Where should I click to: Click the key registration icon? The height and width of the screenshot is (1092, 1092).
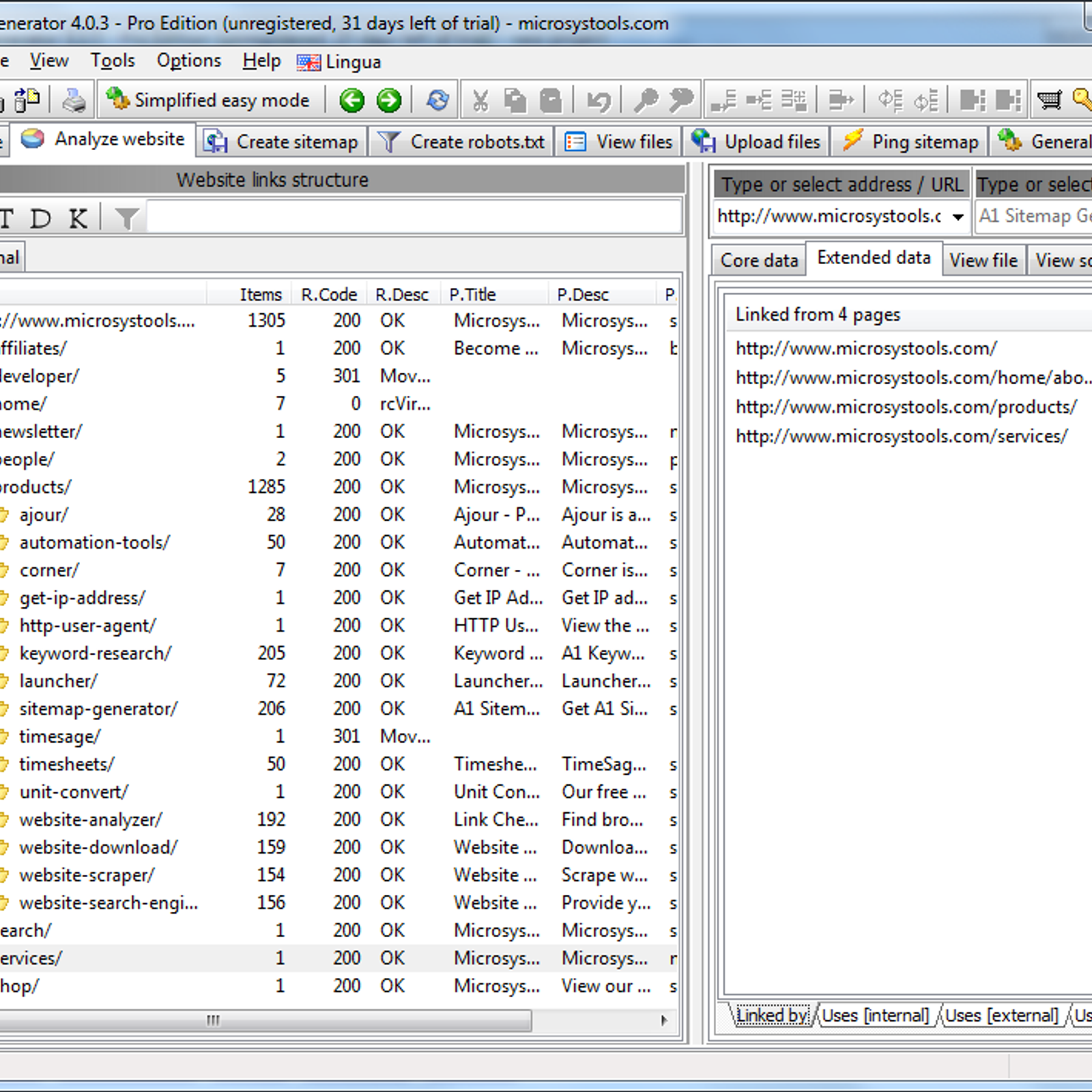(1082, 101)
